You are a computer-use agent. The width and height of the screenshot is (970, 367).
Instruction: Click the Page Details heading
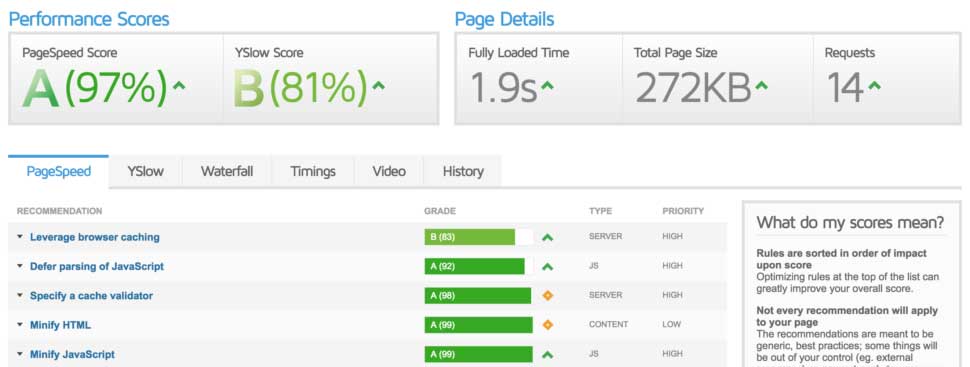point(504,19)
